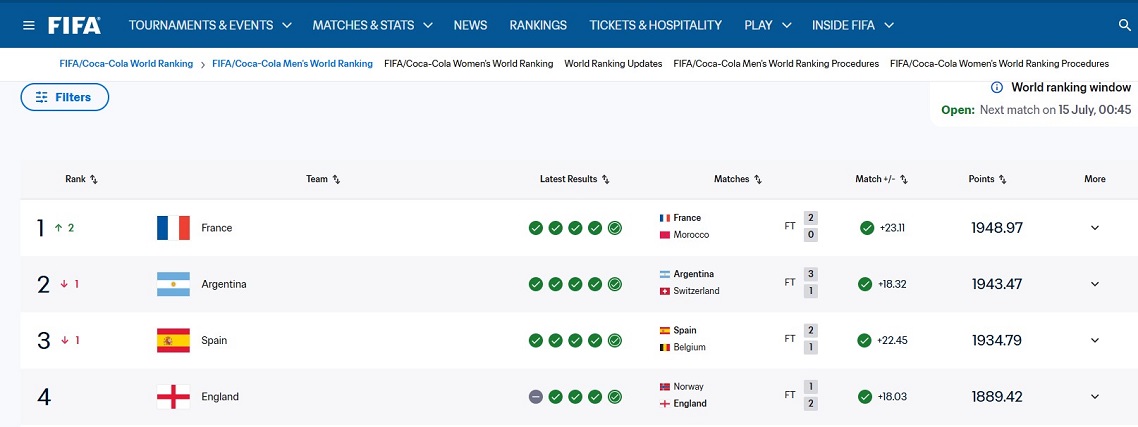Click the France flag image
Screen dimensions: 1138x427
coord(173,228)
